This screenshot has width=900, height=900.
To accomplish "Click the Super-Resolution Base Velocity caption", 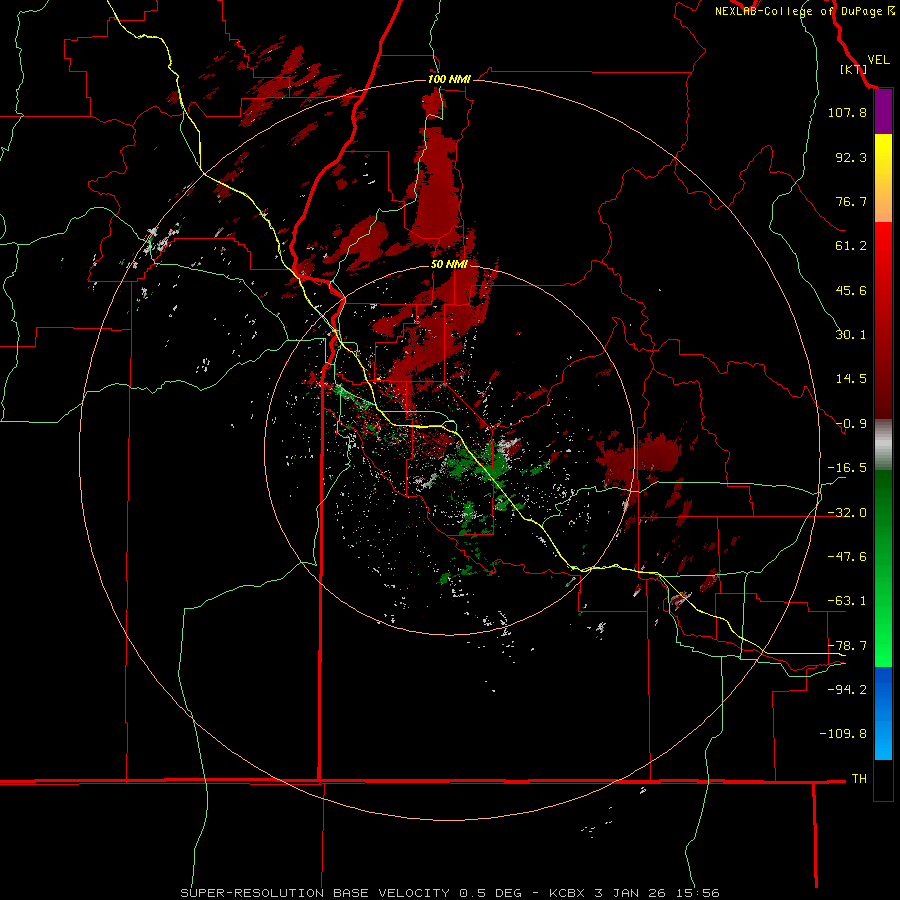I will (x=449, y=893).
